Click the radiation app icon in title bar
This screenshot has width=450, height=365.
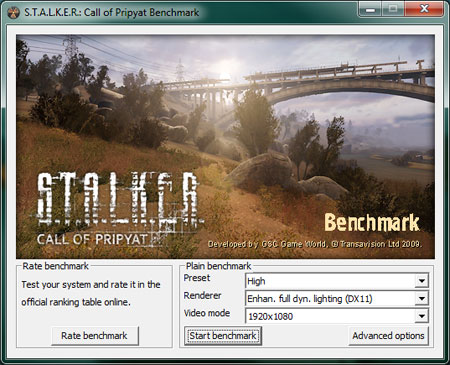(13, 13)
